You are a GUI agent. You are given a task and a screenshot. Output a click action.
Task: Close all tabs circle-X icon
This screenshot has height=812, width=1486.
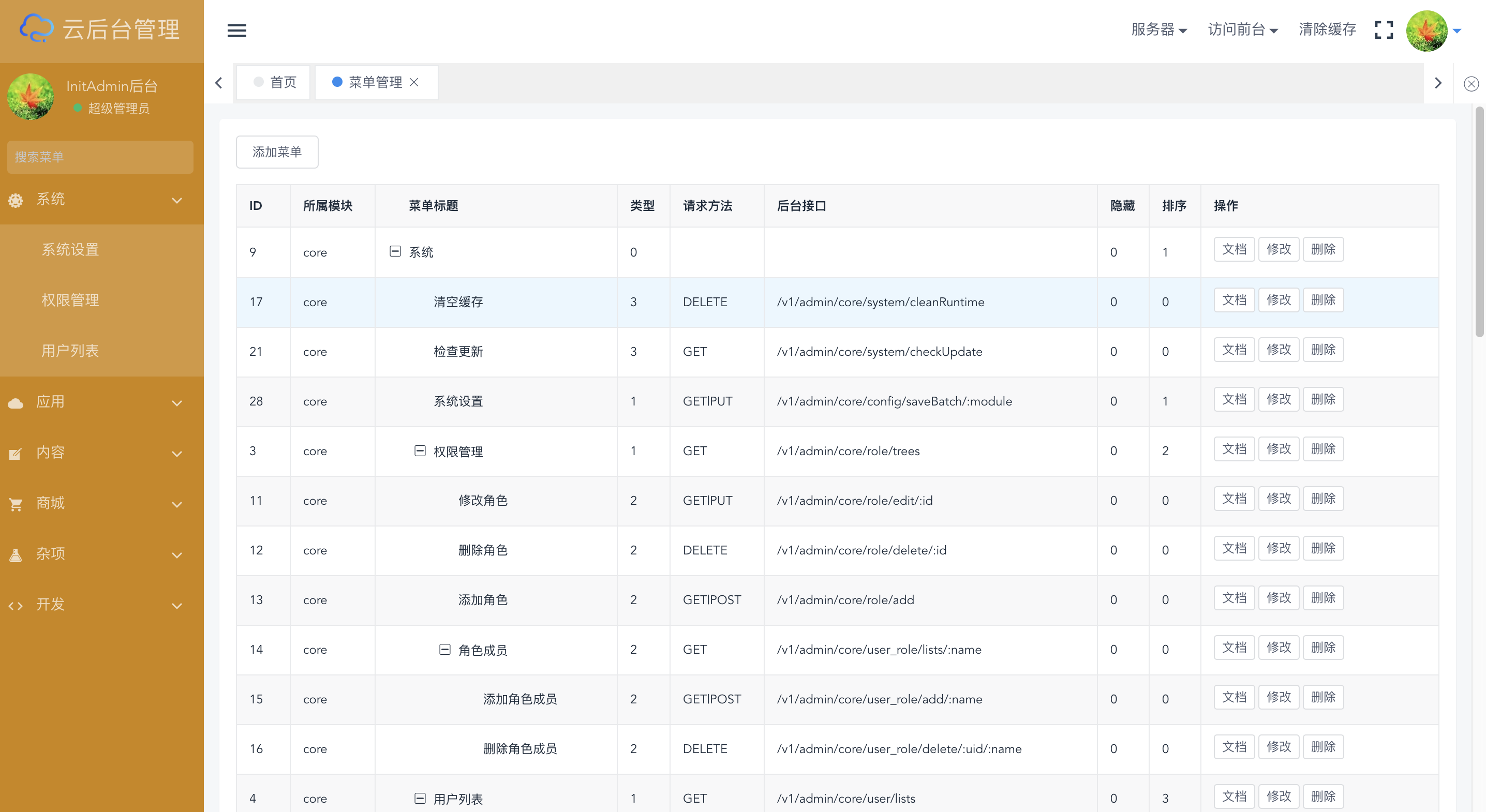pyautogui.click(x=1471, y=84)
